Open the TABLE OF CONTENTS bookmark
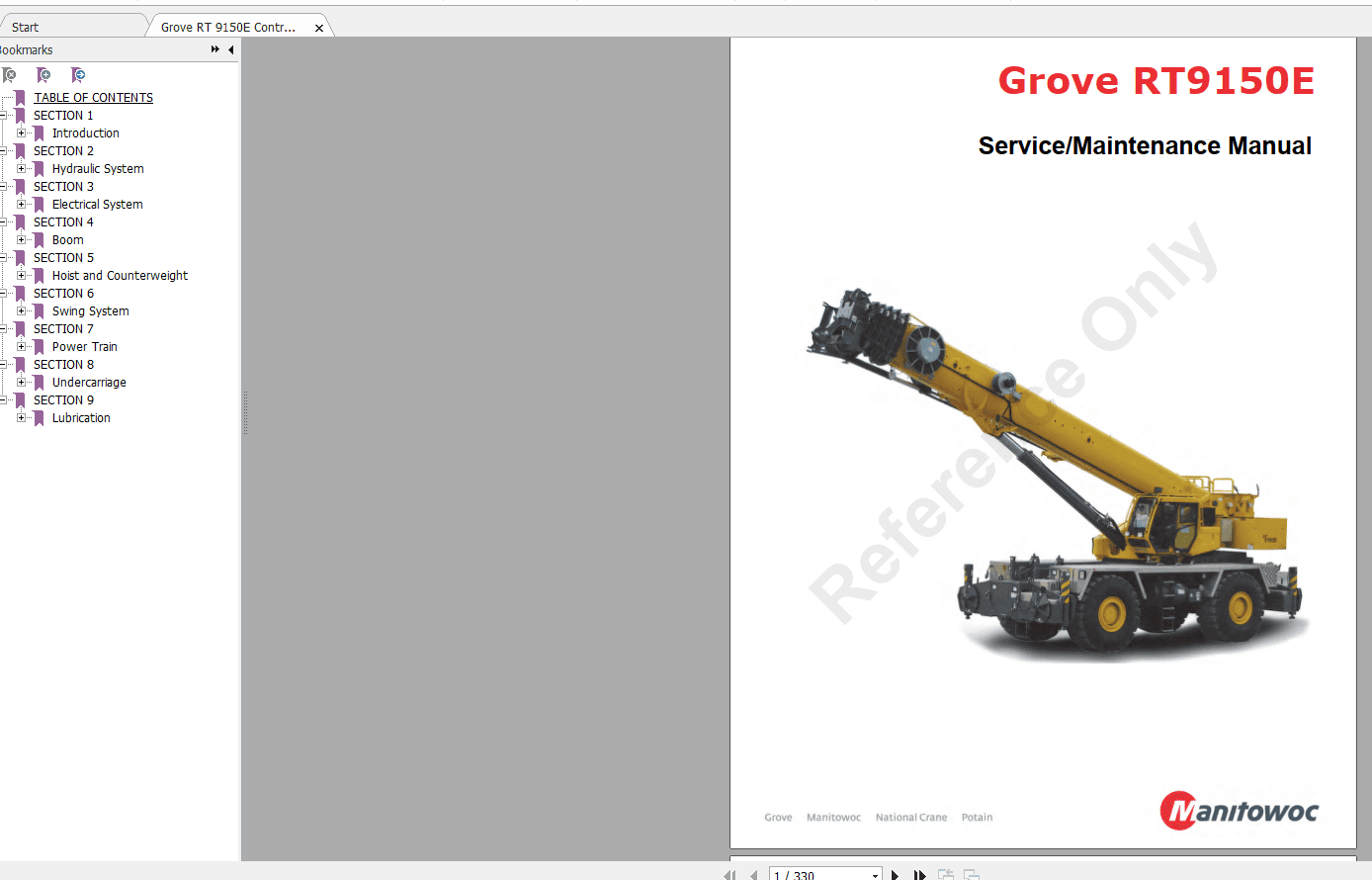 click(93, 97)
